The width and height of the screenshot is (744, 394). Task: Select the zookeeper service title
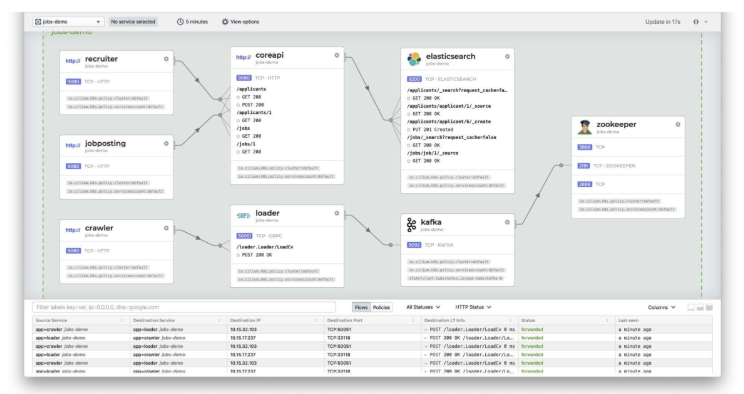(616, 124)
